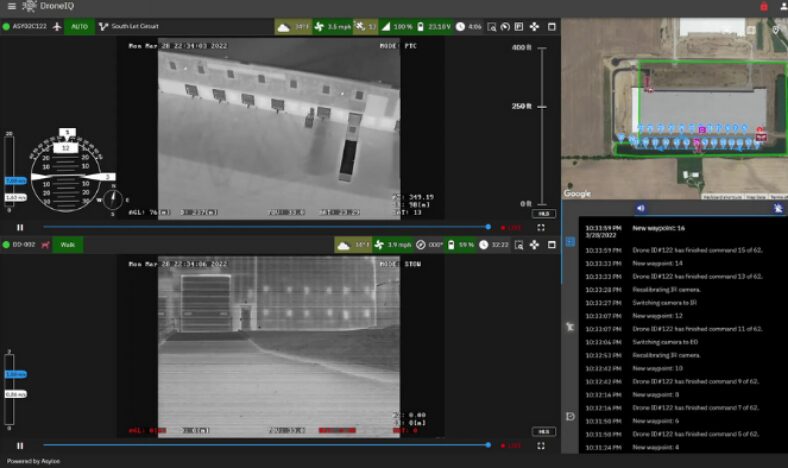The height and width of the screenshot is (468, 788).
Task: Click the robot dog video timeline slider handle
Action: point(488,445)
